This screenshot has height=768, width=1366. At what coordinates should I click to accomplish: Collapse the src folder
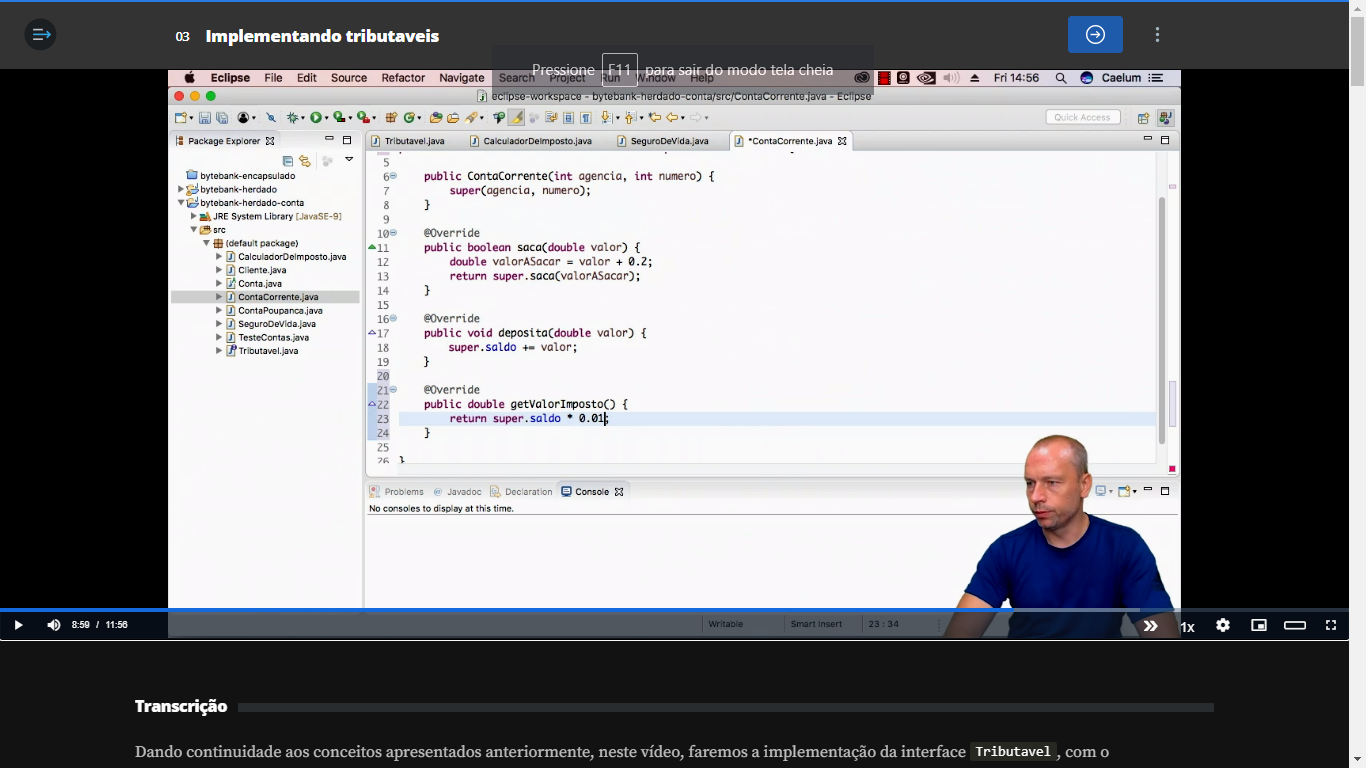pos(194,230)
